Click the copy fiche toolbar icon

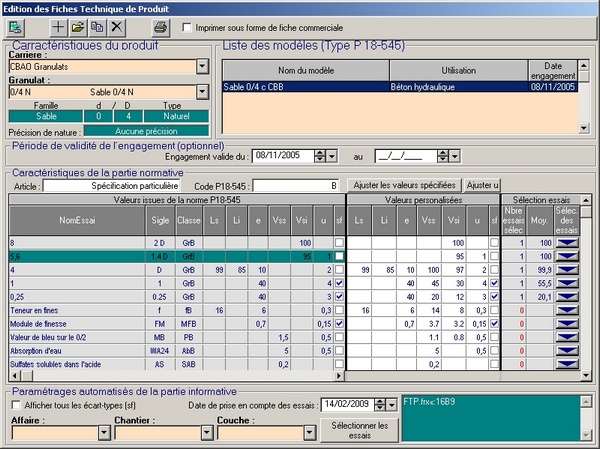[97, 26]
